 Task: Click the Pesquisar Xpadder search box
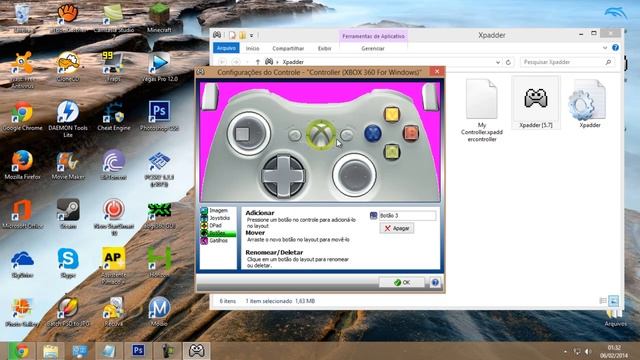567,62
